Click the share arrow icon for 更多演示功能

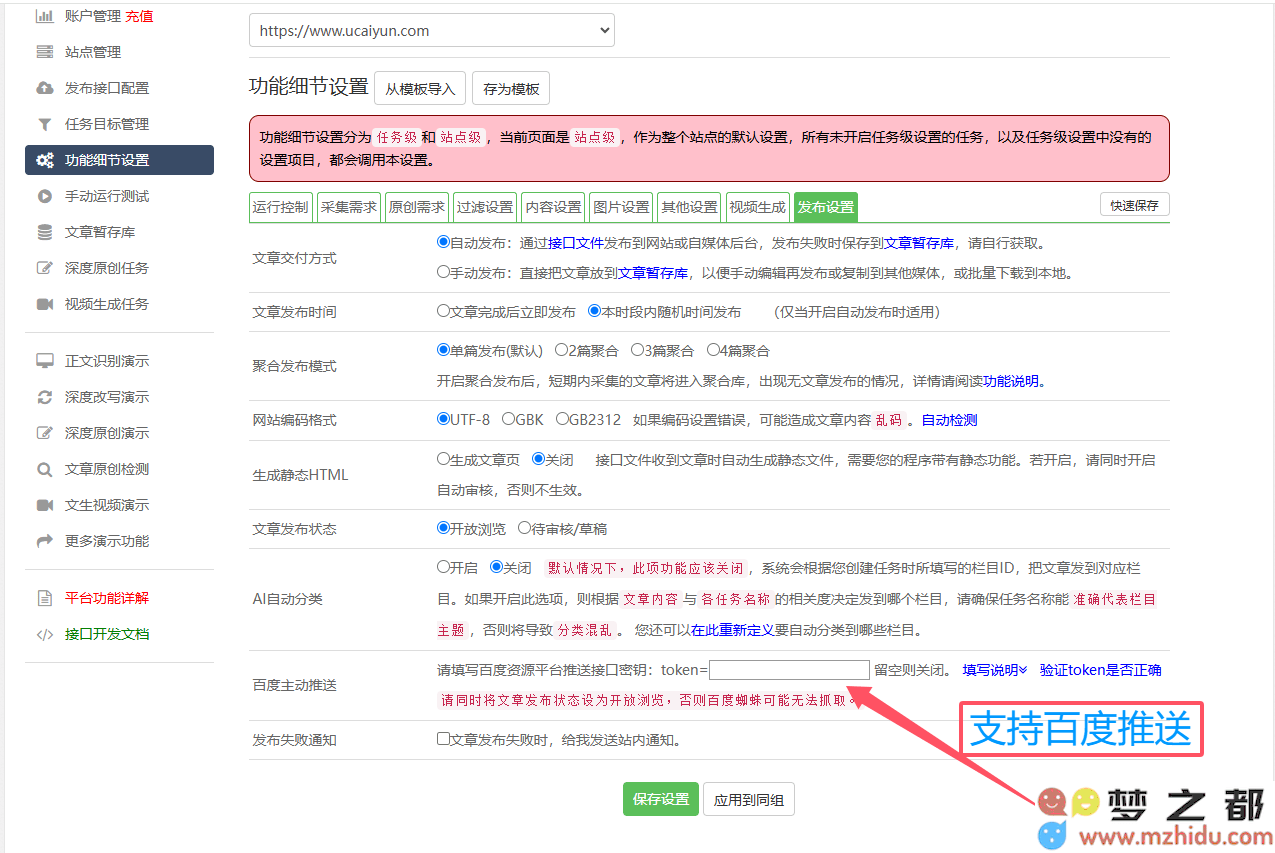pyautogui.click(x=45, y=541)
